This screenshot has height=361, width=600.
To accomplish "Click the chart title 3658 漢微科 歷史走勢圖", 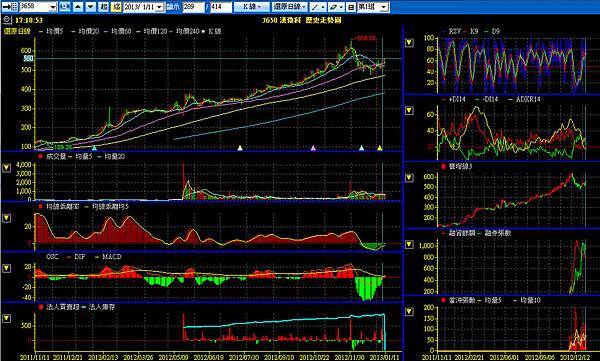I will tap(302, 20).
